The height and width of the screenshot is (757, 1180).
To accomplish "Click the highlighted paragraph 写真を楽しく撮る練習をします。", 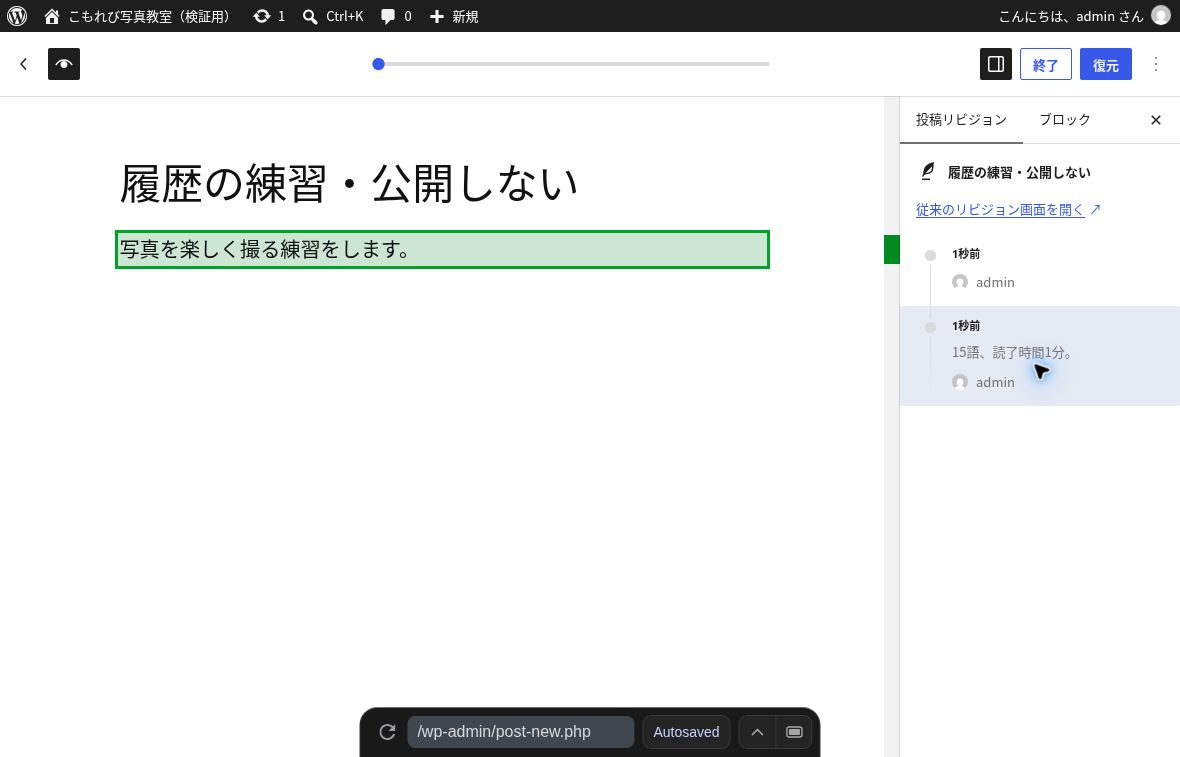I will point(442,249).
